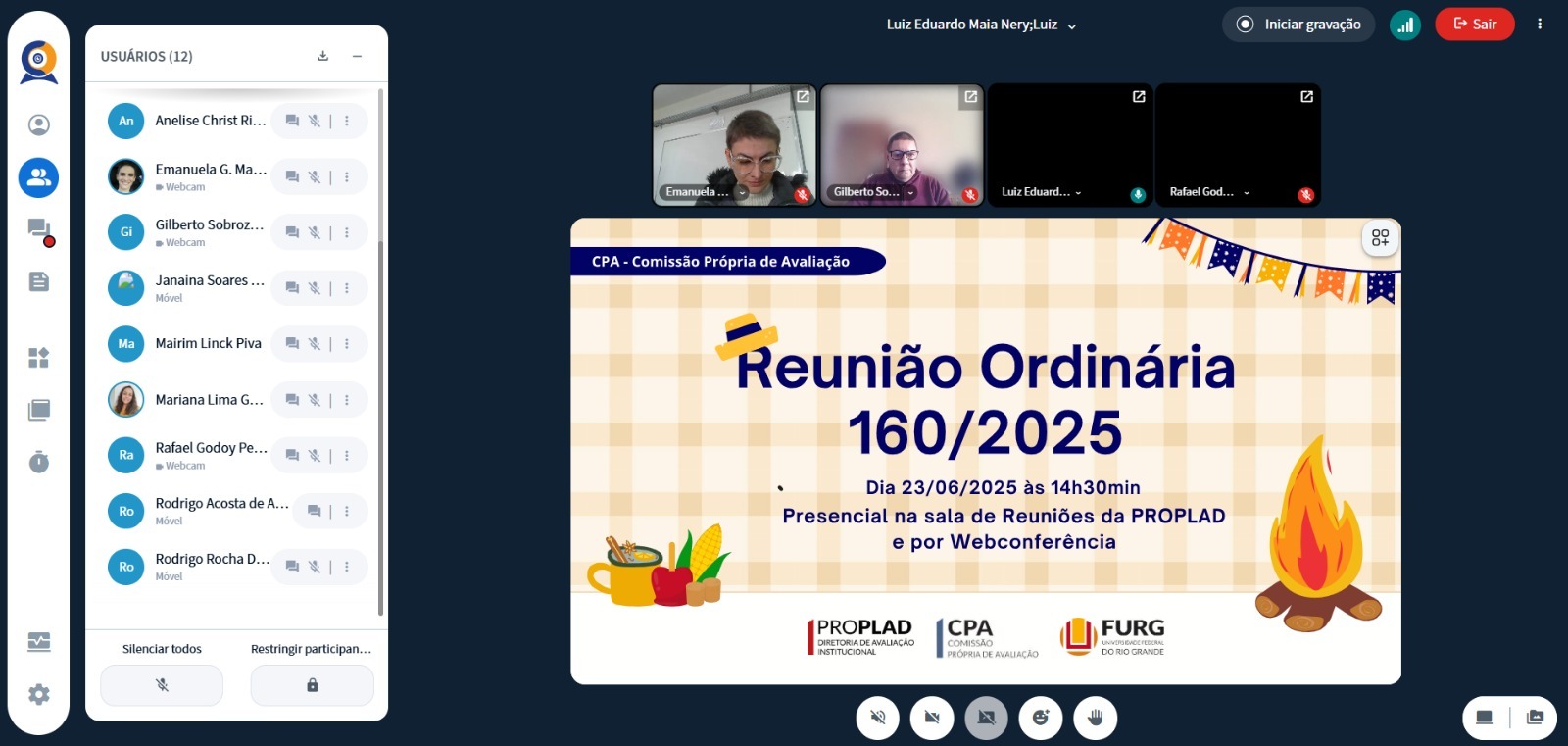Open the dropdown on Gilberto's video tile

[910, 193]
